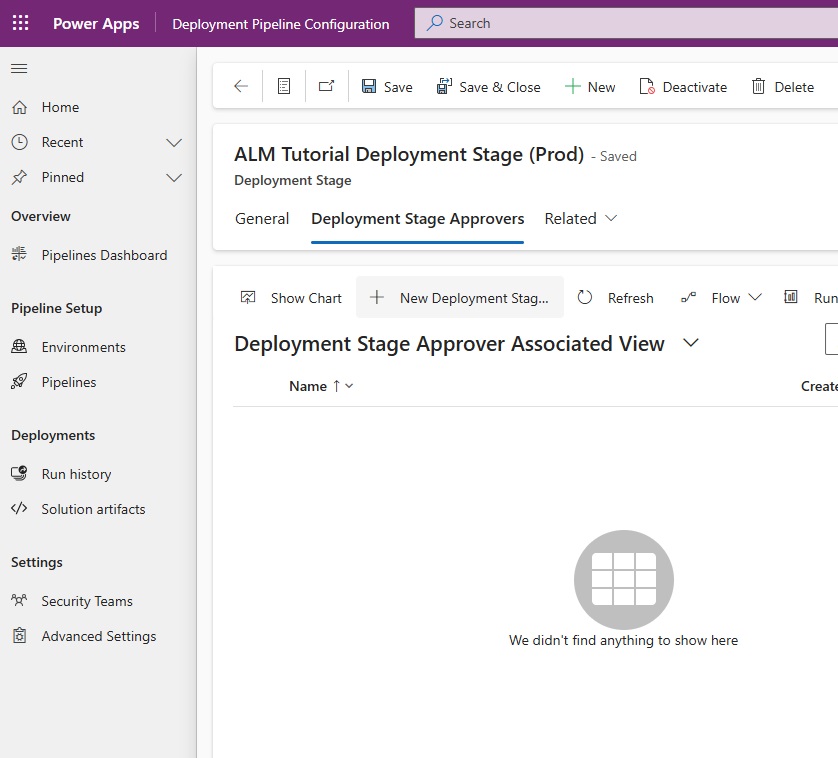This screenshot has height=758, width=838.
Task: Click the Delete button label
Action: (x=794, y=87)
